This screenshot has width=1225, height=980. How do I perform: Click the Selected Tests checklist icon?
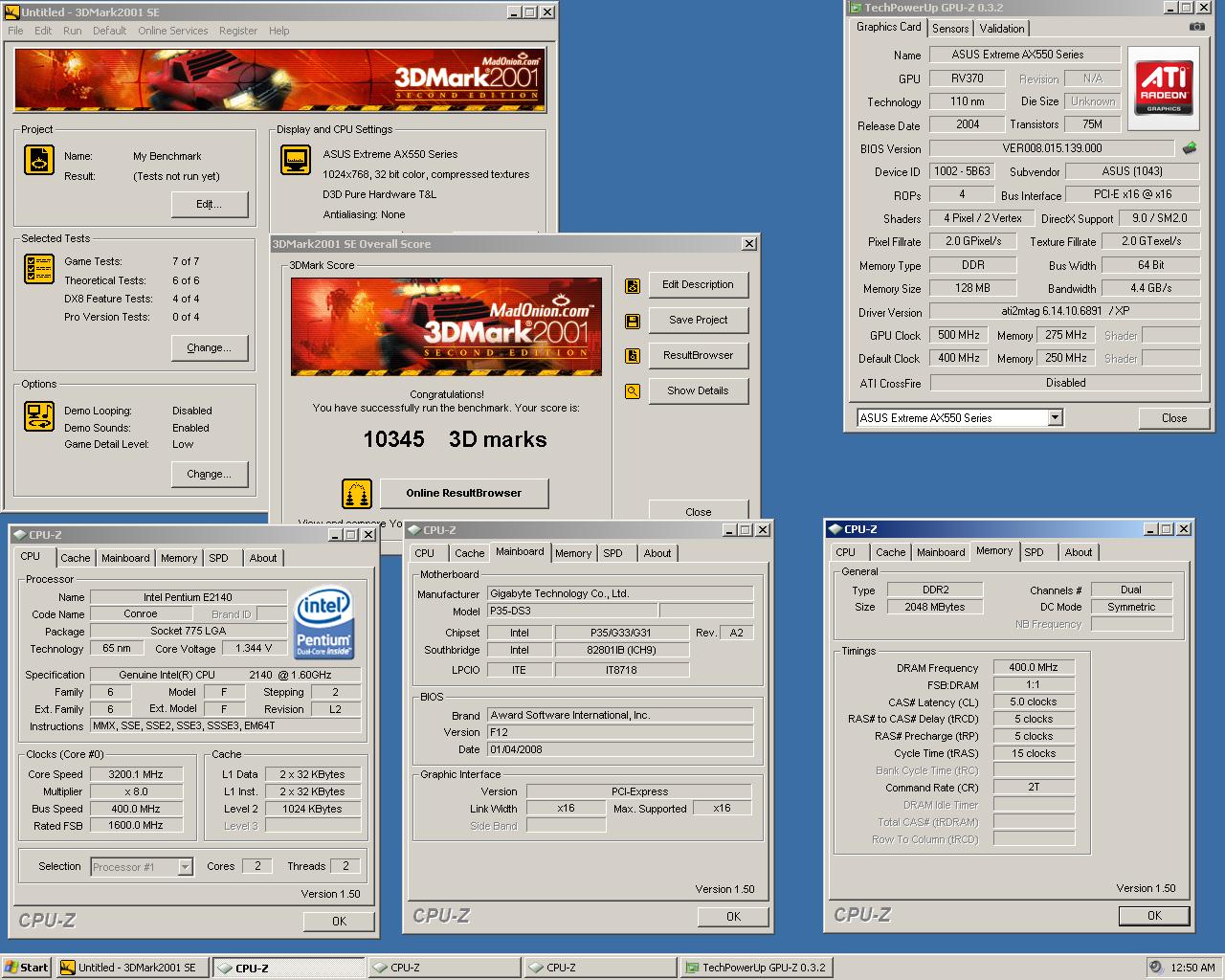[38, 269]
